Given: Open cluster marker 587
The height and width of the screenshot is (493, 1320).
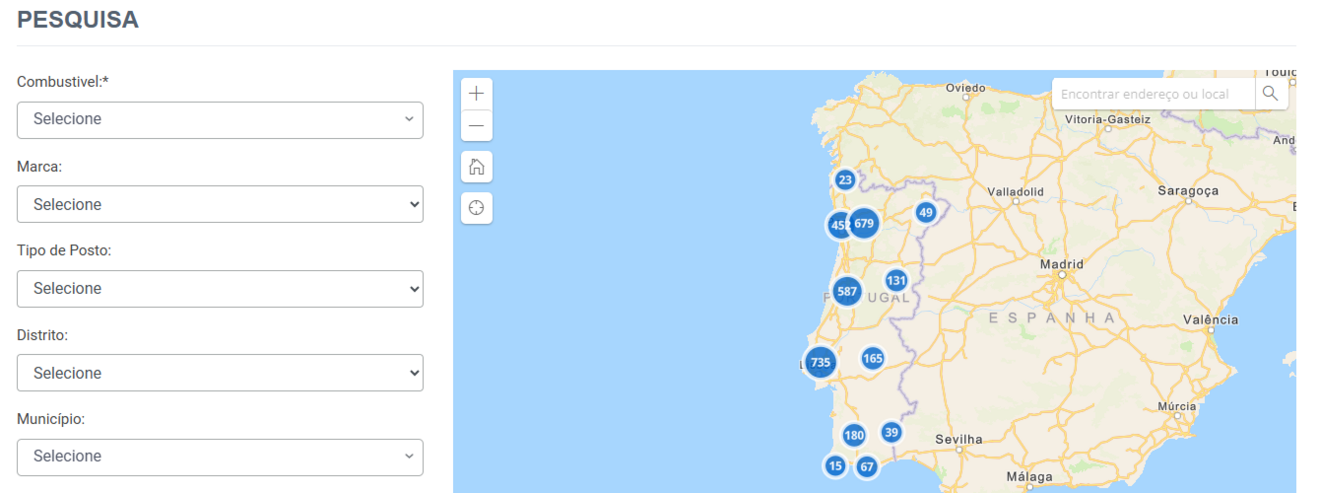Looking at the screenshot, I should coord(847,292).
